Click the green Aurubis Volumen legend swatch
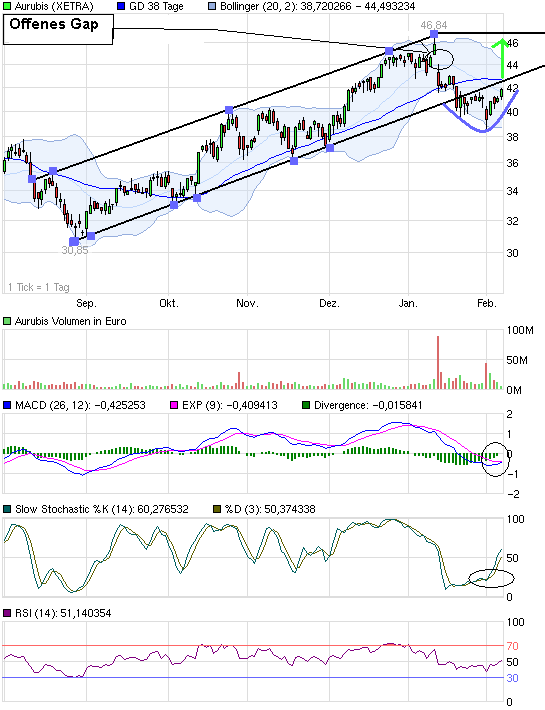The image size is (545, 710). click(7, 321)
